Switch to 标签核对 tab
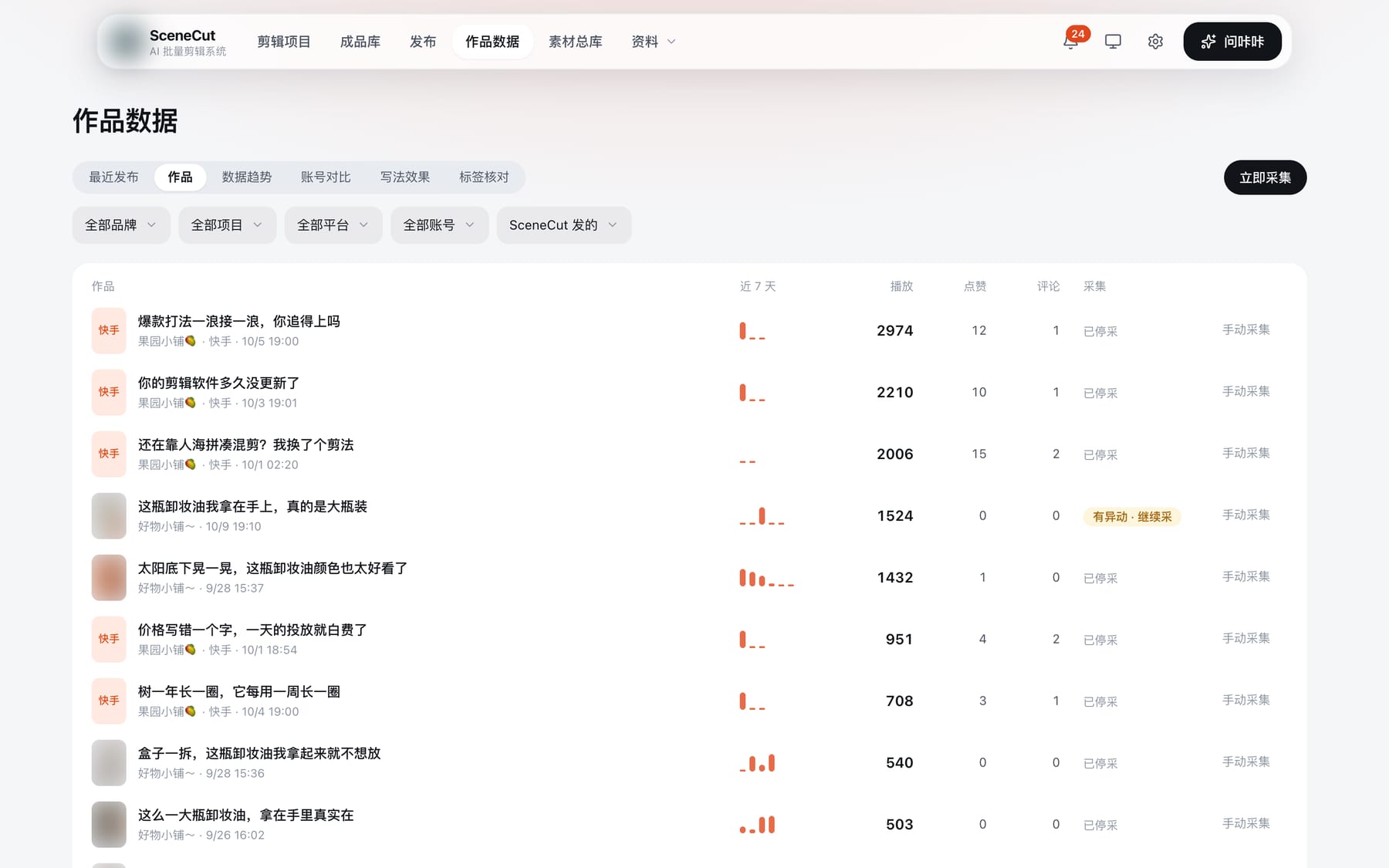Viewport: 1389px width, 868px height. 484,177
